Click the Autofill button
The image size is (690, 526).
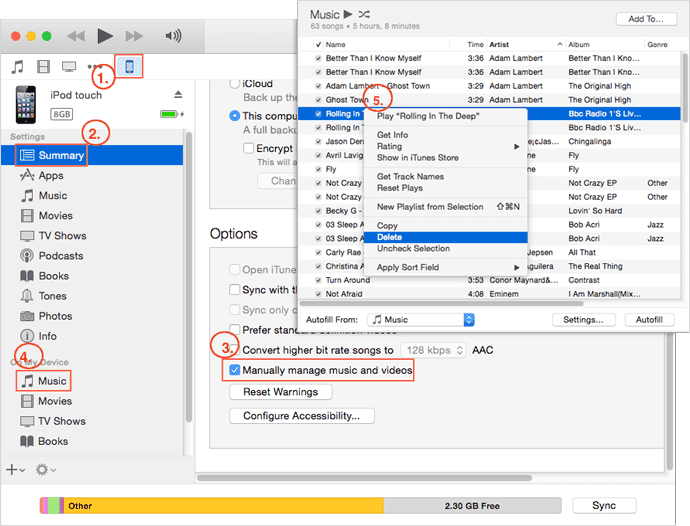pyautogui.click(x=650, y=320)
